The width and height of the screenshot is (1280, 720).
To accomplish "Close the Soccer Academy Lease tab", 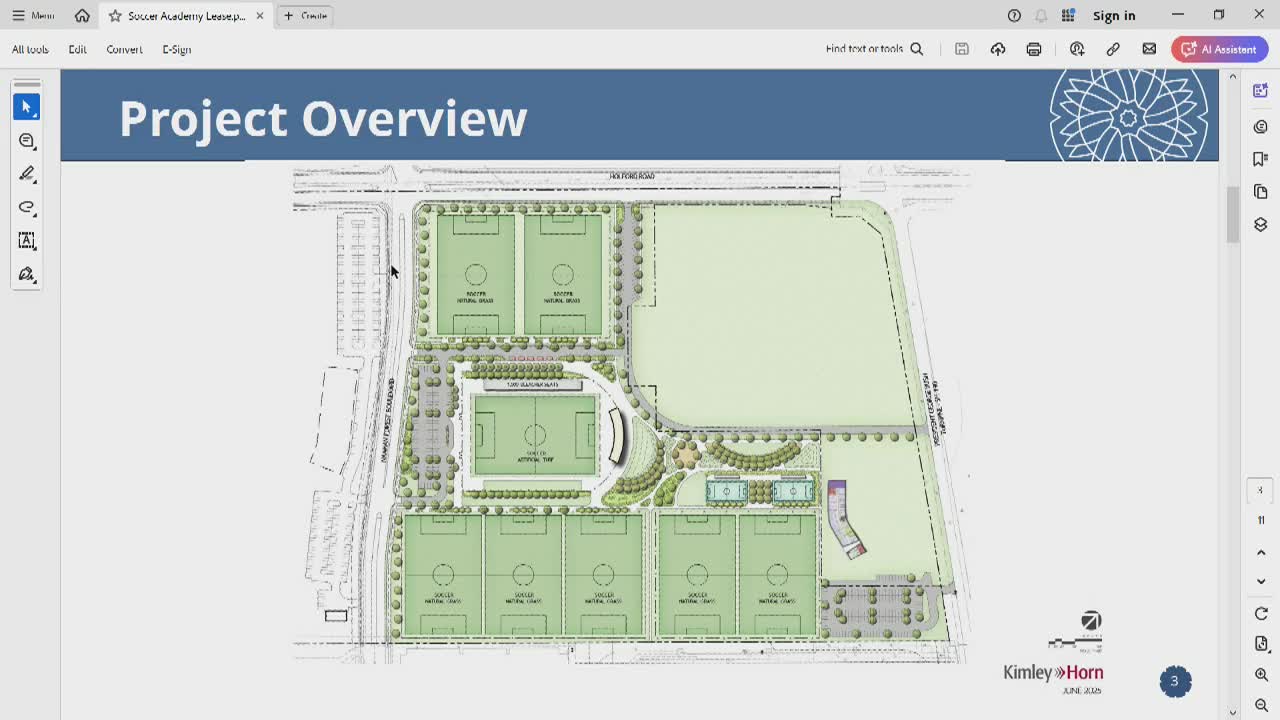I will (260, 16).
